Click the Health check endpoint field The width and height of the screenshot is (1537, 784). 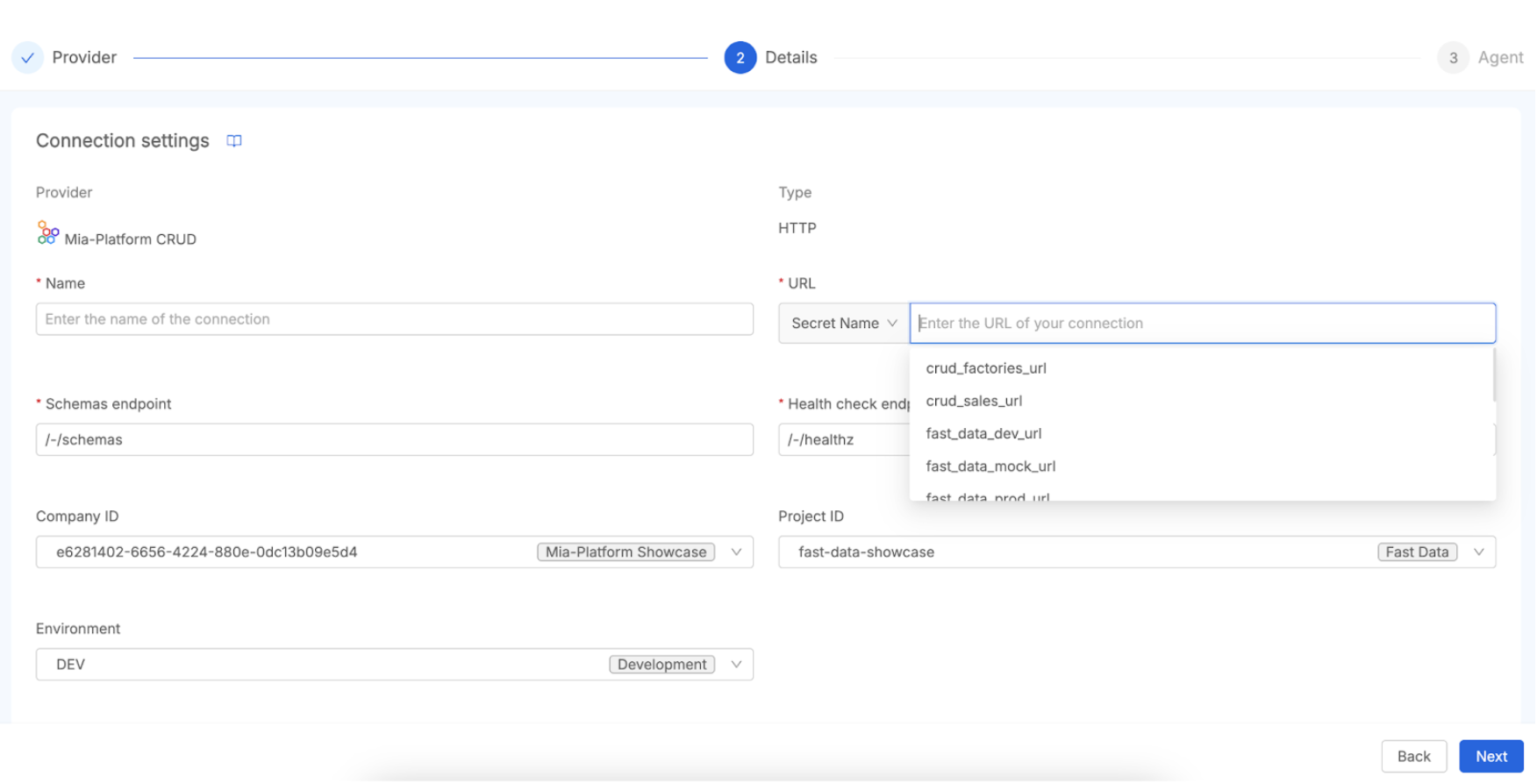coord(842,440)
